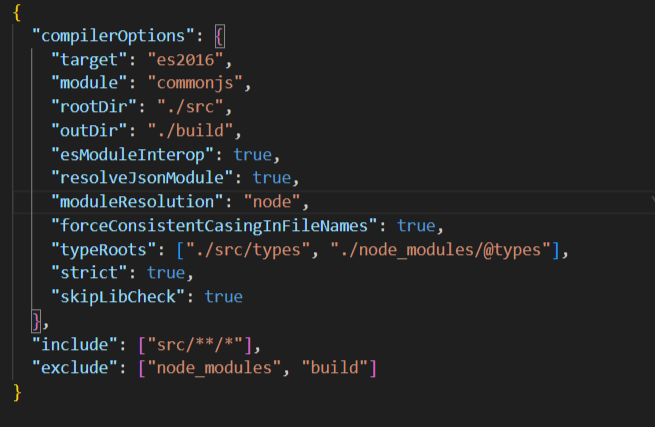Image resolution: width=655 pixels, height=427 pixels.
Task: Click the "esModuleInterop" key
Action: tap(132, 155)
